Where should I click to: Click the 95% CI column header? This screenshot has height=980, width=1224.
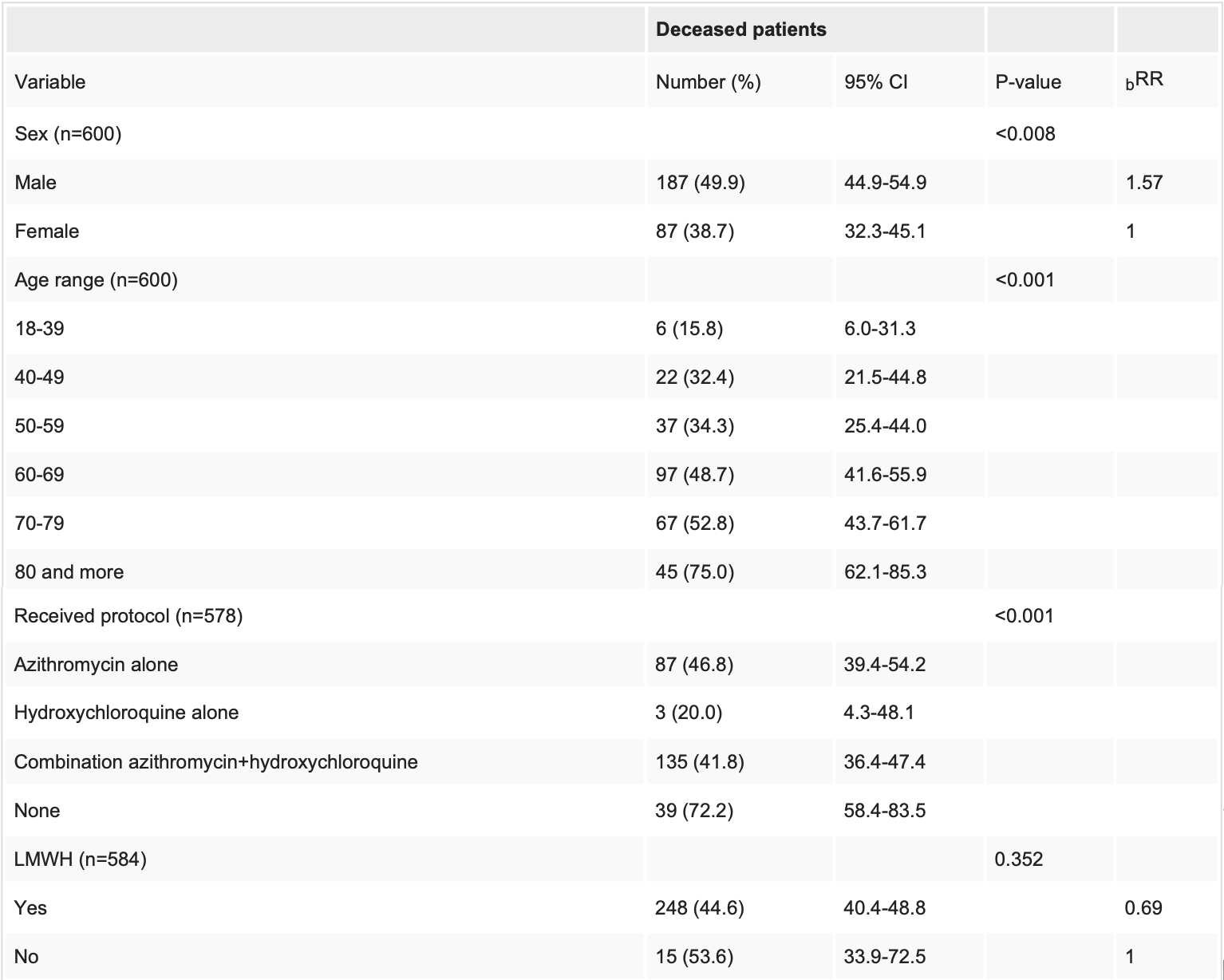(875, 81)
